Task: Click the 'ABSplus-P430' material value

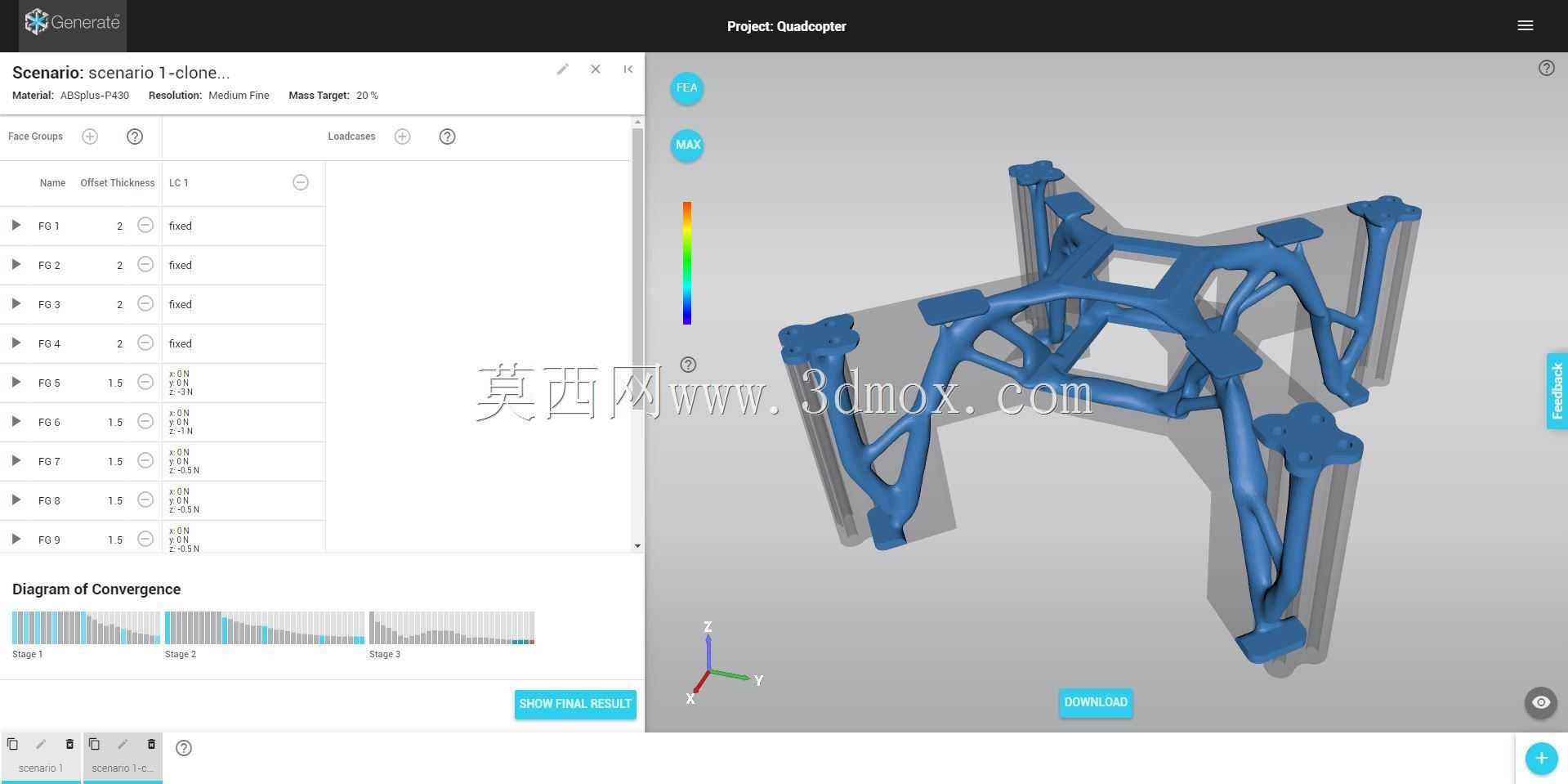Action: tap(95, 96)
